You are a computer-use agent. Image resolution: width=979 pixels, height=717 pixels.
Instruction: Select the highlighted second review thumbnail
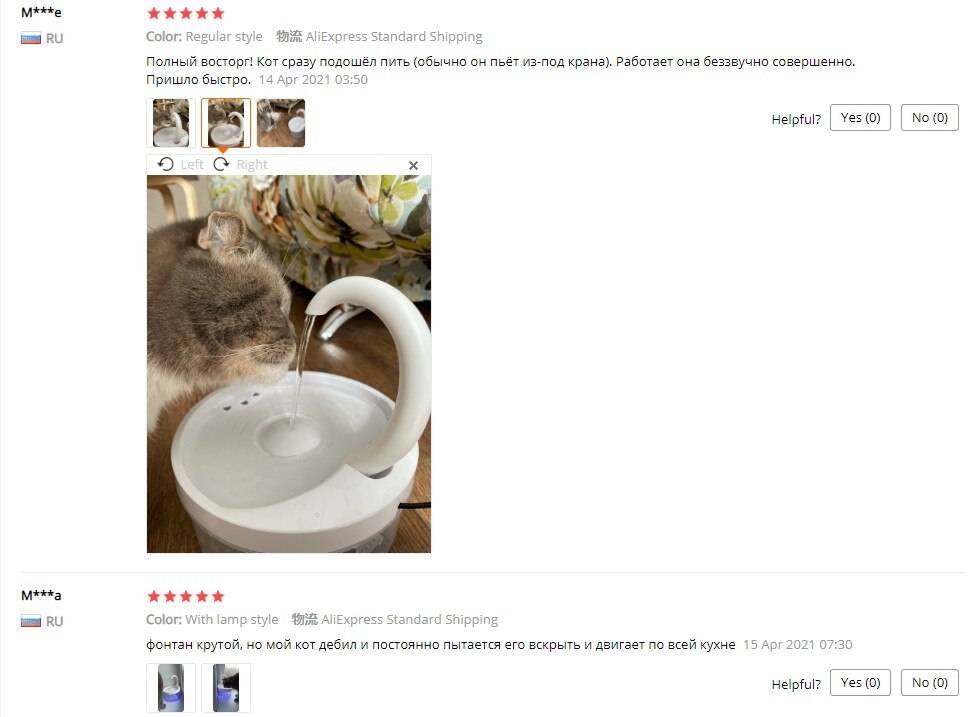pyautogui.click(x=226, y=123)
